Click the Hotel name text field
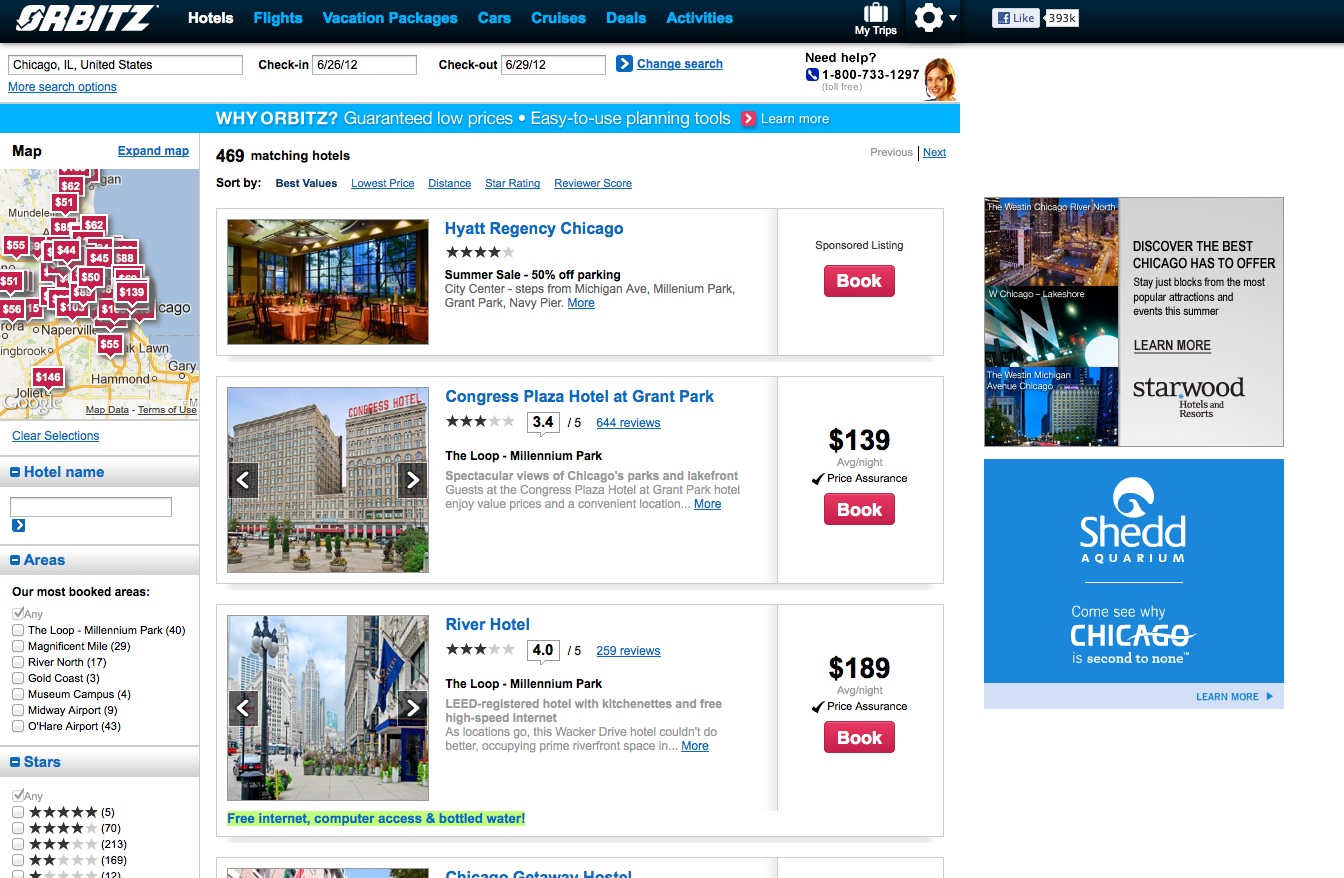Screen dimensions: 1344x878 tap(91, 507)
